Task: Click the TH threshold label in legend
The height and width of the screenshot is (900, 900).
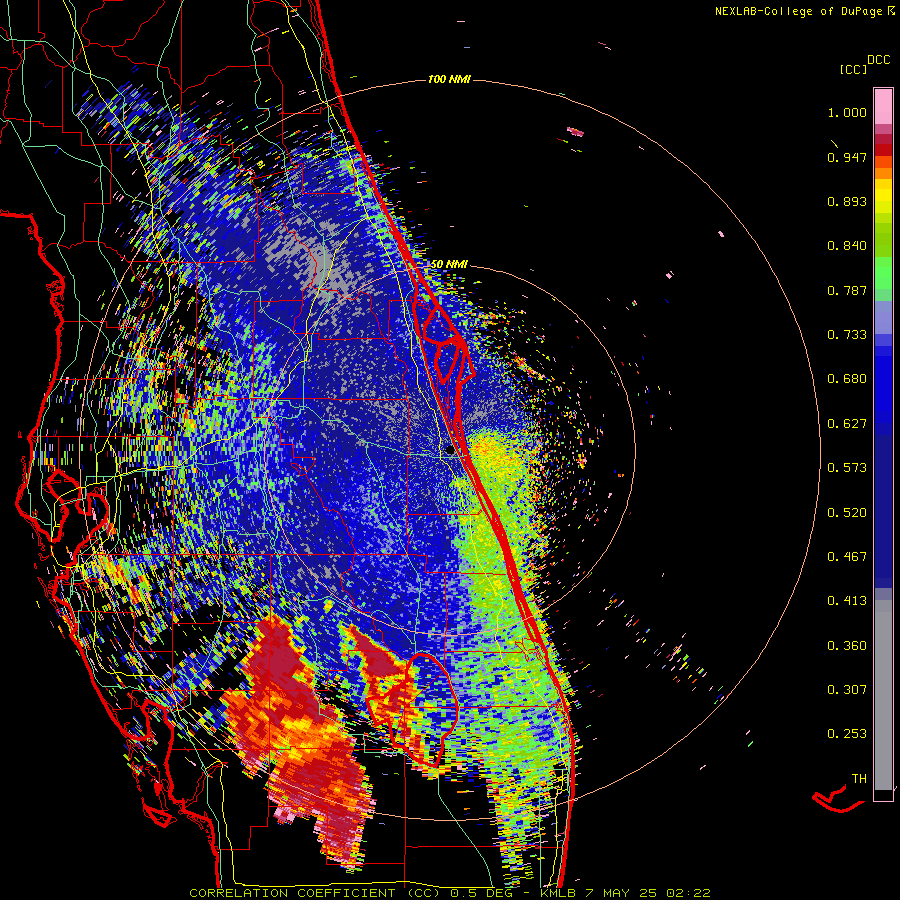Action: 859,779
